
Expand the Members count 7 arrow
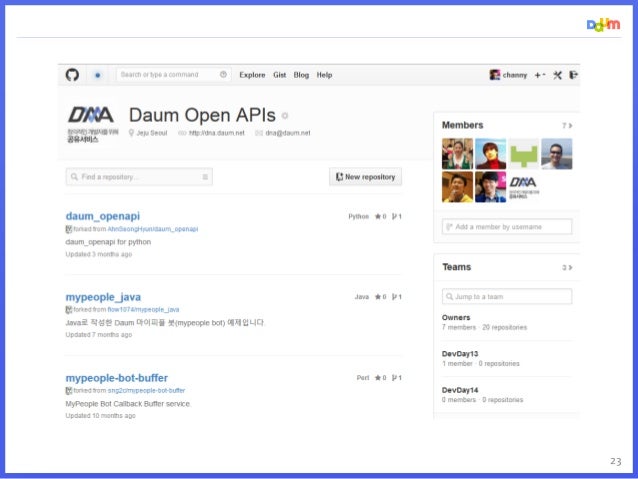[x=567, y=126]
